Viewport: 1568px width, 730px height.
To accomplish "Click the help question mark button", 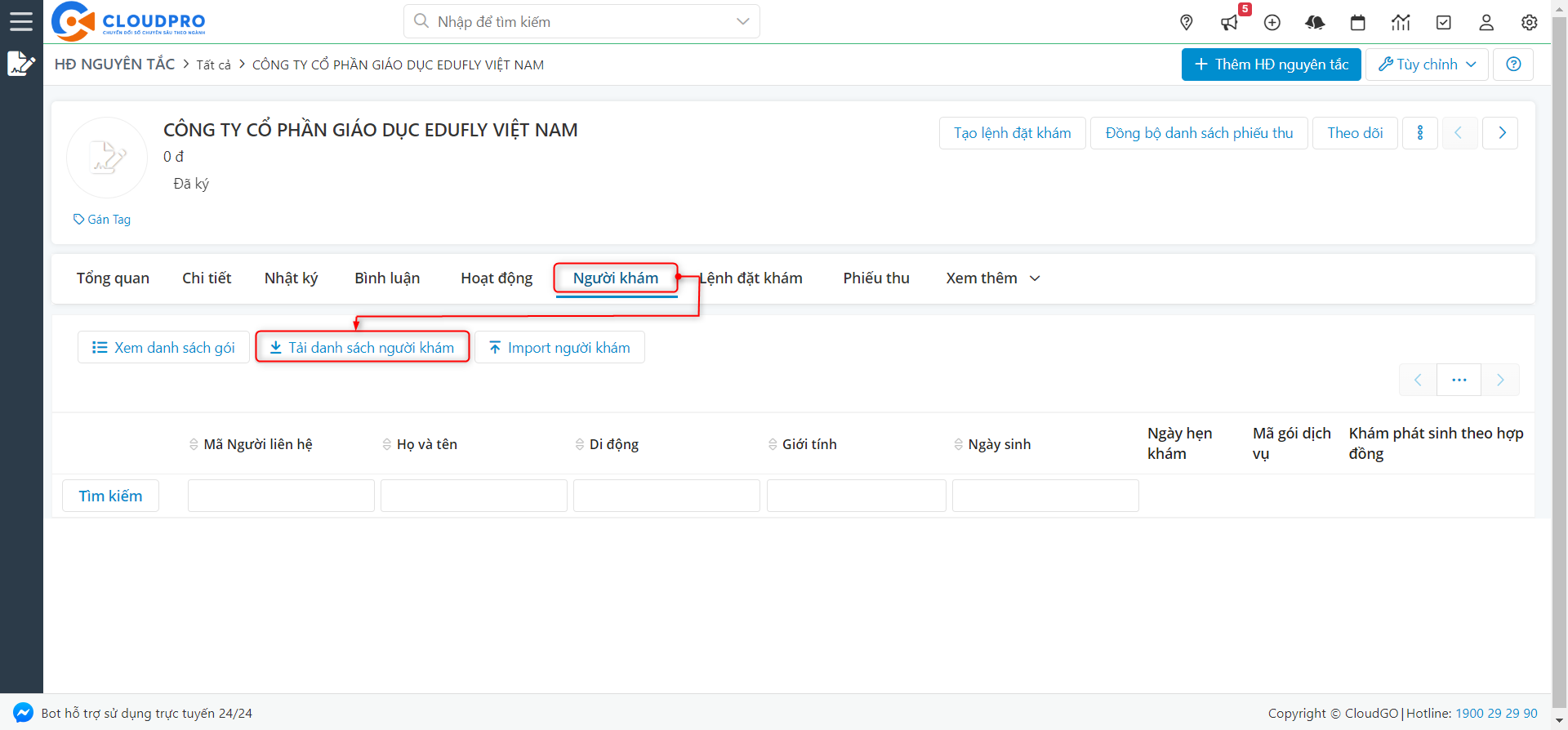I will (1513, 65).
